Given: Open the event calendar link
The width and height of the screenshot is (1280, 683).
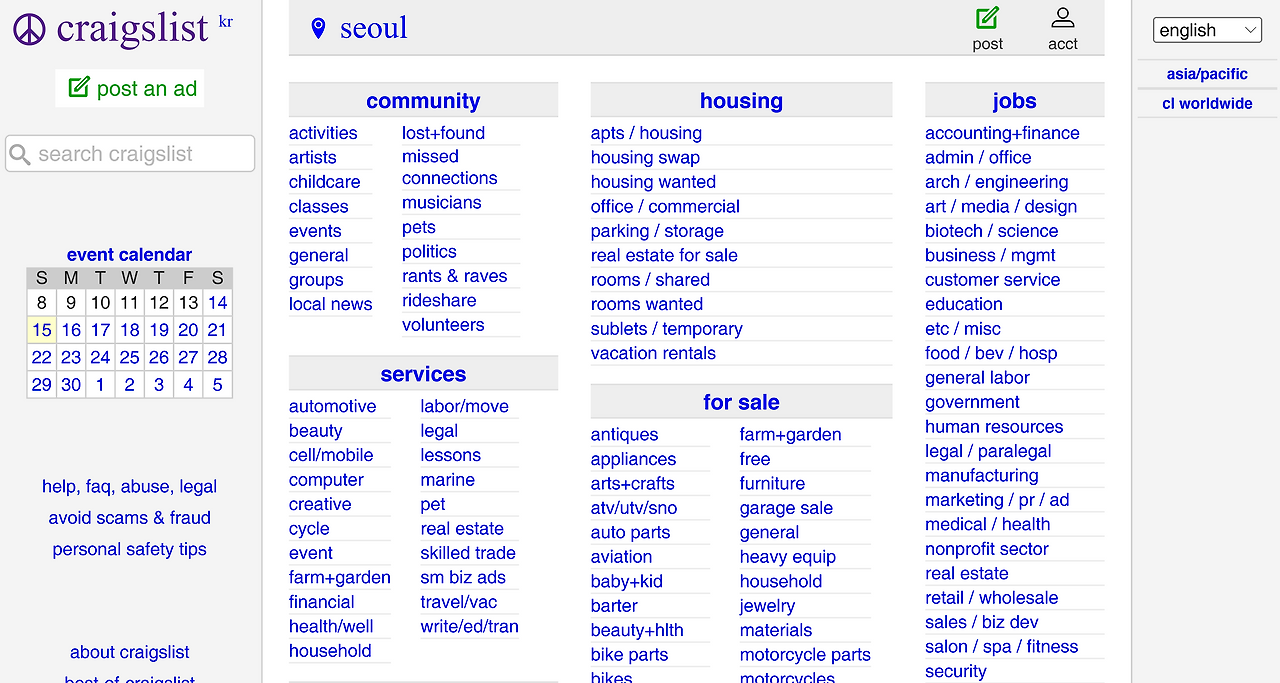Looking at the screenshot, I should click(129, 255).
